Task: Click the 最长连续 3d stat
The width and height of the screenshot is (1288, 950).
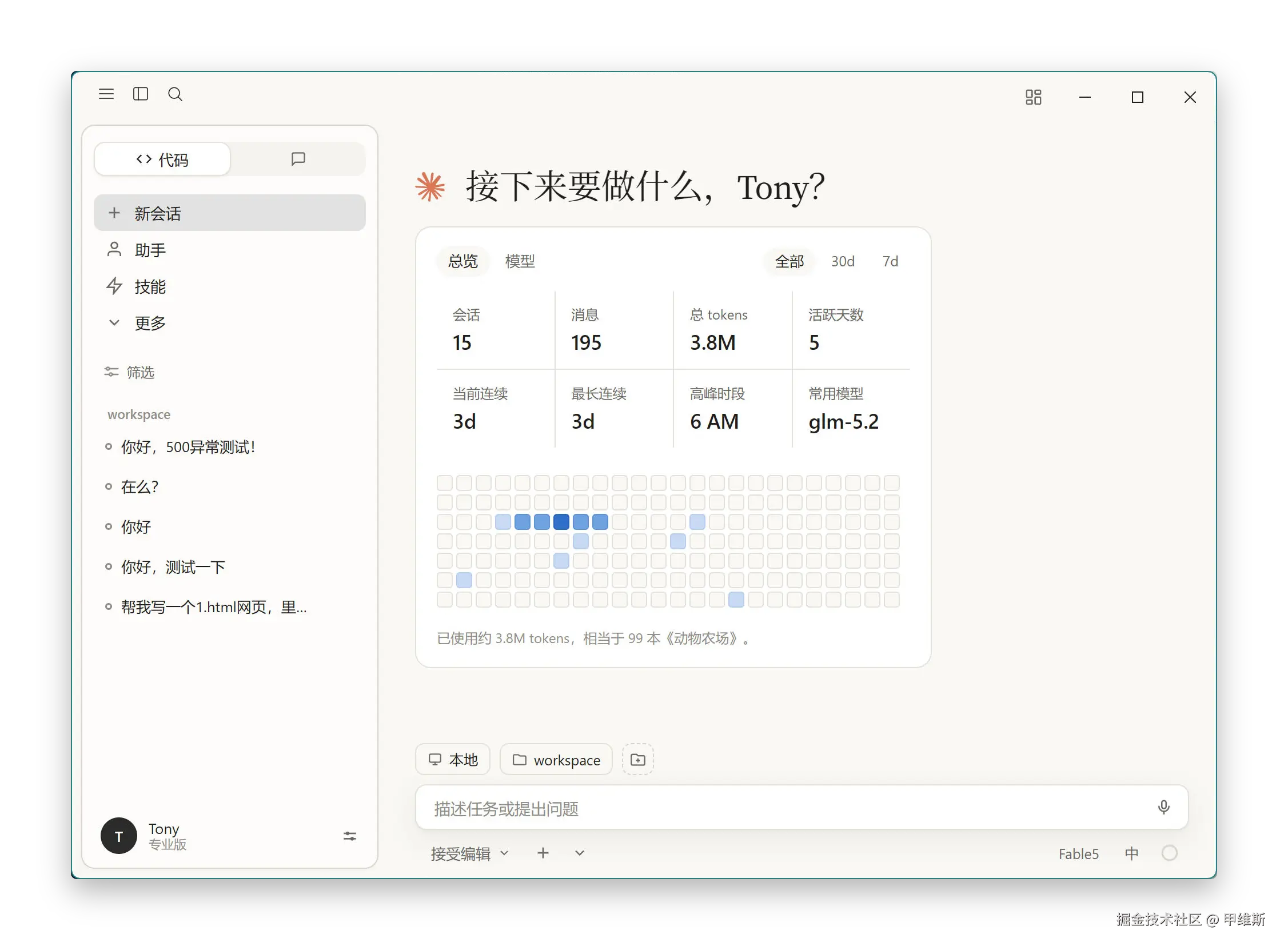Action: tap(614, 409)
